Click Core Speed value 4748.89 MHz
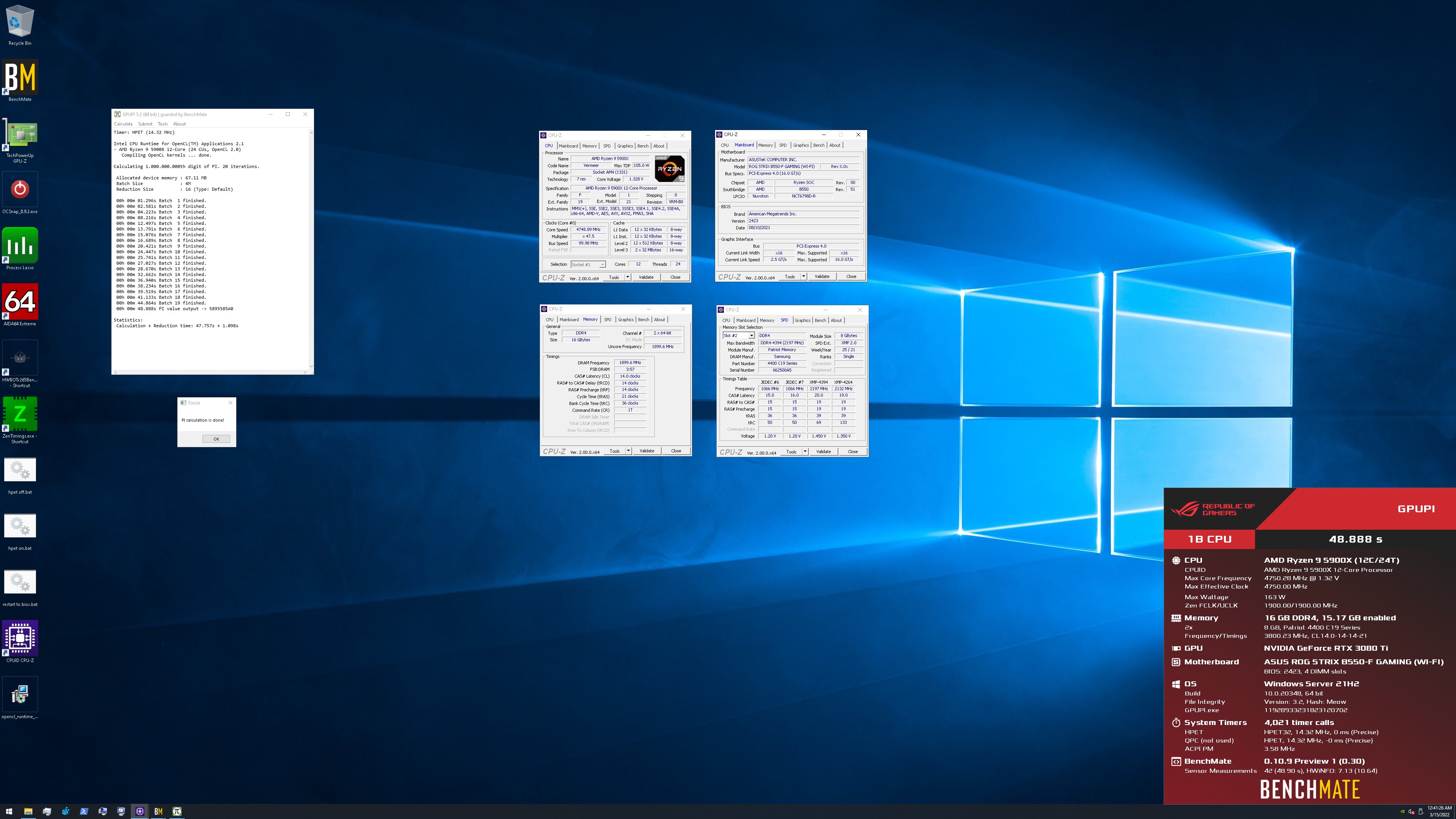The width and height of the screenshot is (1456, 819). 588,229
